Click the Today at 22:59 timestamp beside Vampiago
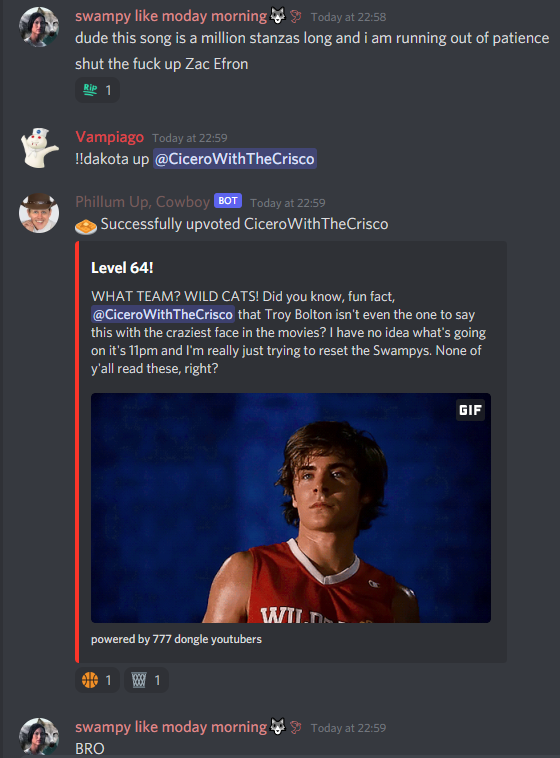 pos(190,138)
